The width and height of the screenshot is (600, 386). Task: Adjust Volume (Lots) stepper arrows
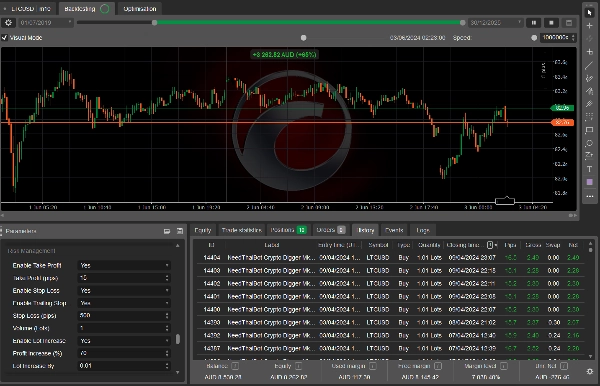[167, 328]
